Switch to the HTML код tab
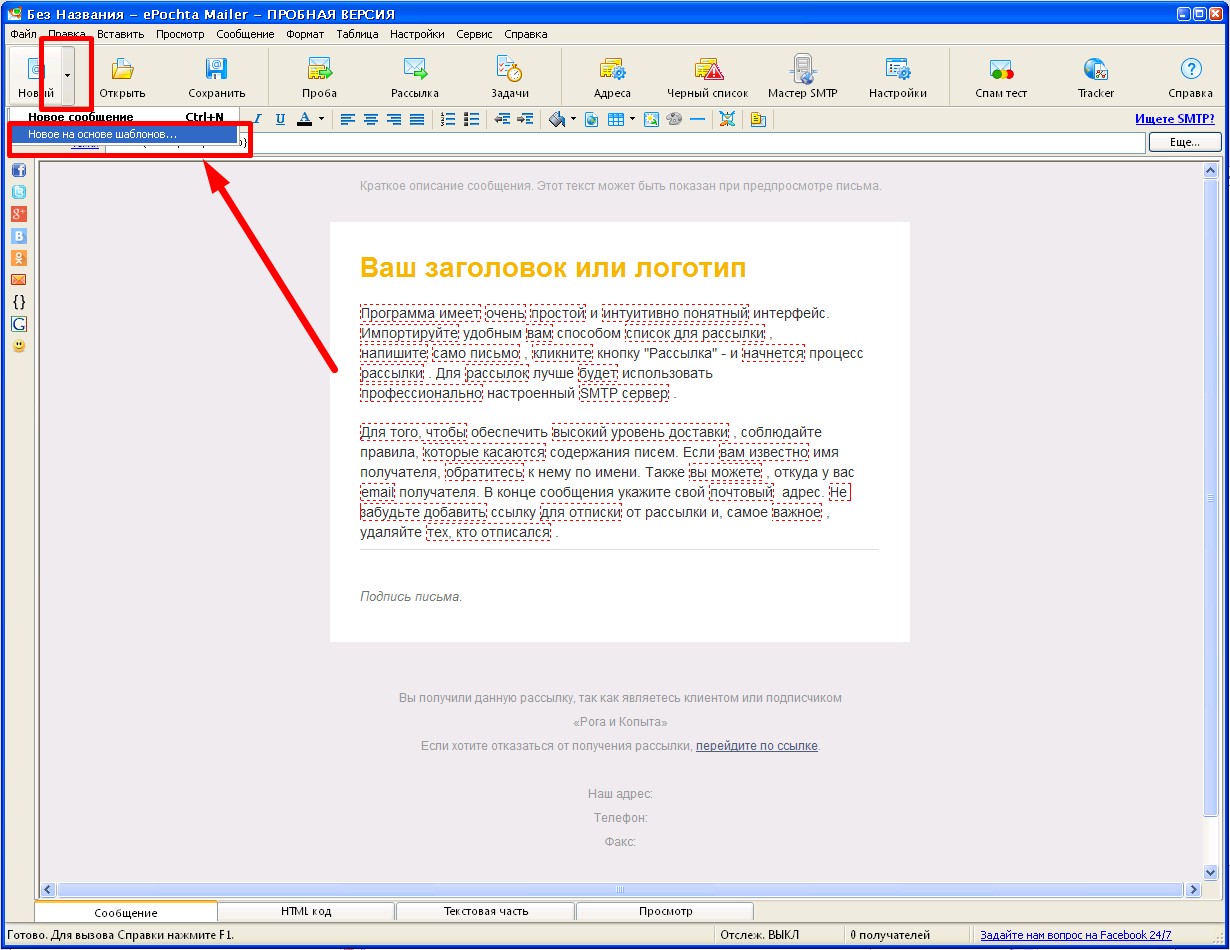 (306, 911)
